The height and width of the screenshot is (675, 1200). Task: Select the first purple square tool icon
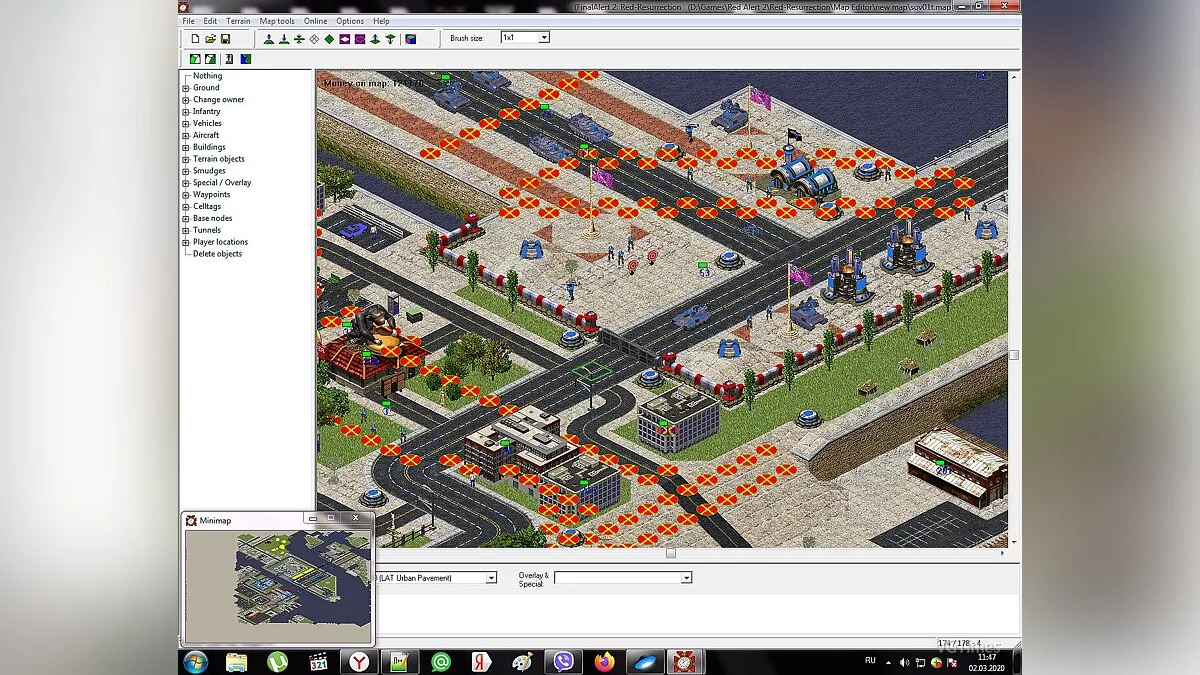point(344,39)
